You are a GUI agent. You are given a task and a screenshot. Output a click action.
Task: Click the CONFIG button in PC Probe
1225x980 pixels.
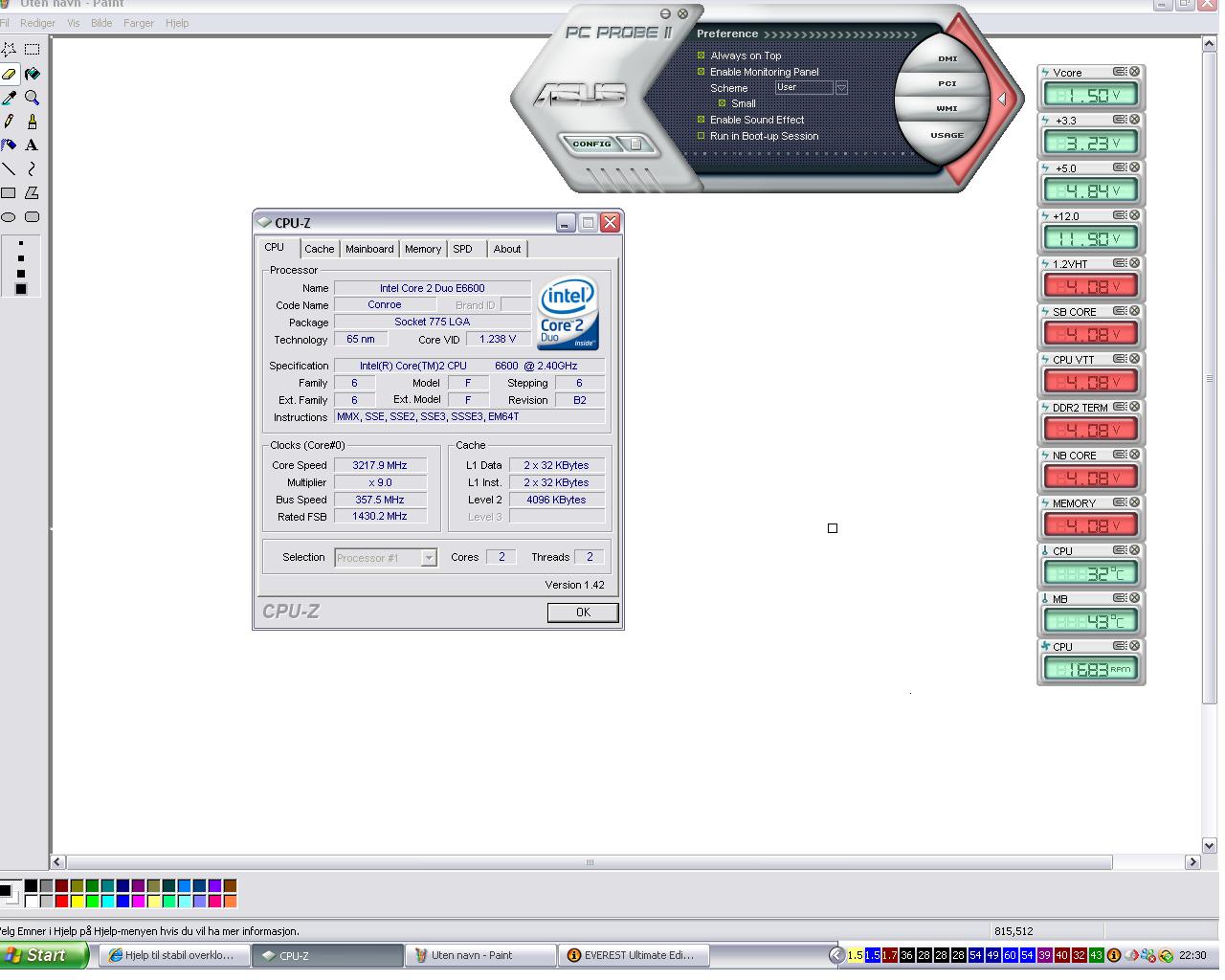pos(591,145)
